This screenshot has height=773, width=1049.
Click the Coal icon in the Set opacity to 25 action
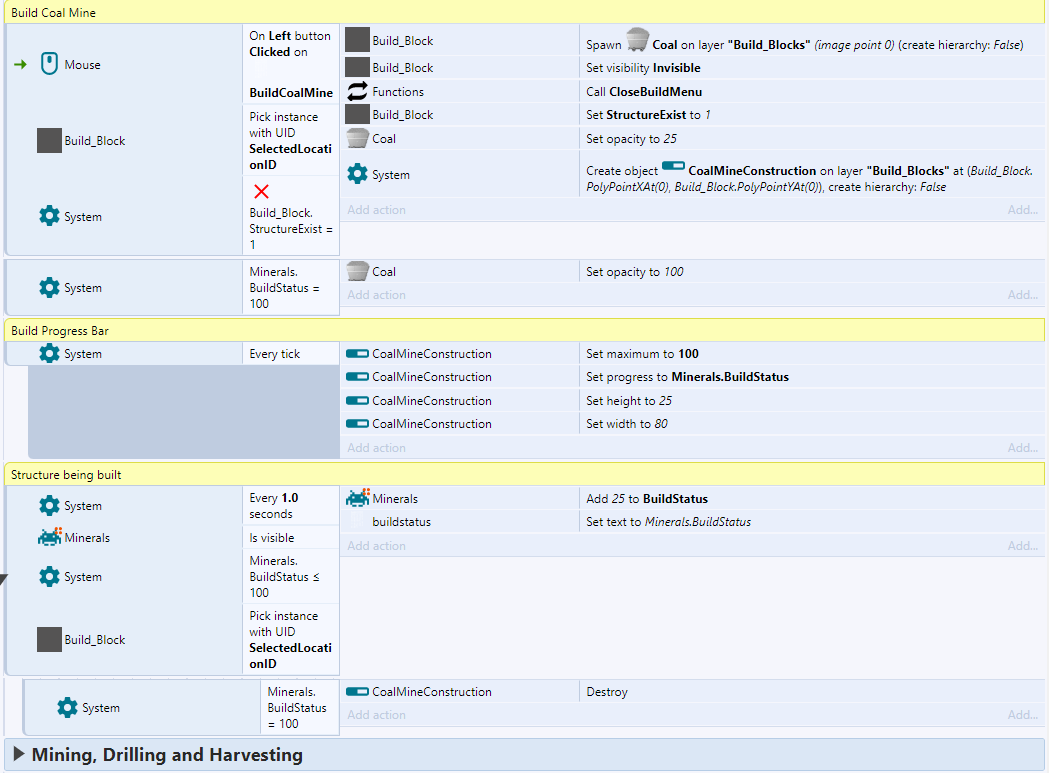pos(357,138)
